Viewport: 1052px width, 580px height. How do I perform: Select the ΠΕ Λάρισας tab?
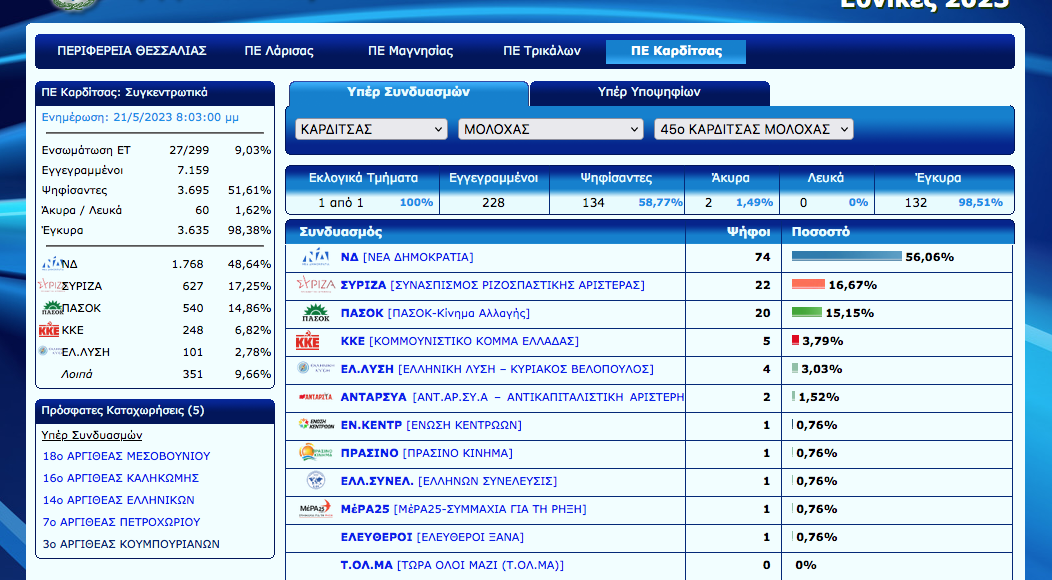tap(279, 51)
